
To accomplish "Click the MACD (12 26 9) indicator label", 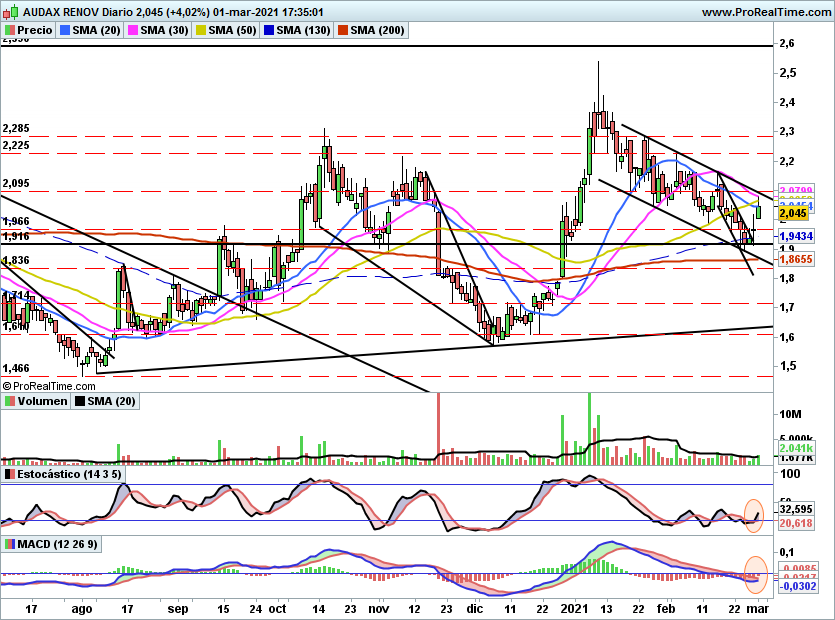I will [x=58, y=544].
